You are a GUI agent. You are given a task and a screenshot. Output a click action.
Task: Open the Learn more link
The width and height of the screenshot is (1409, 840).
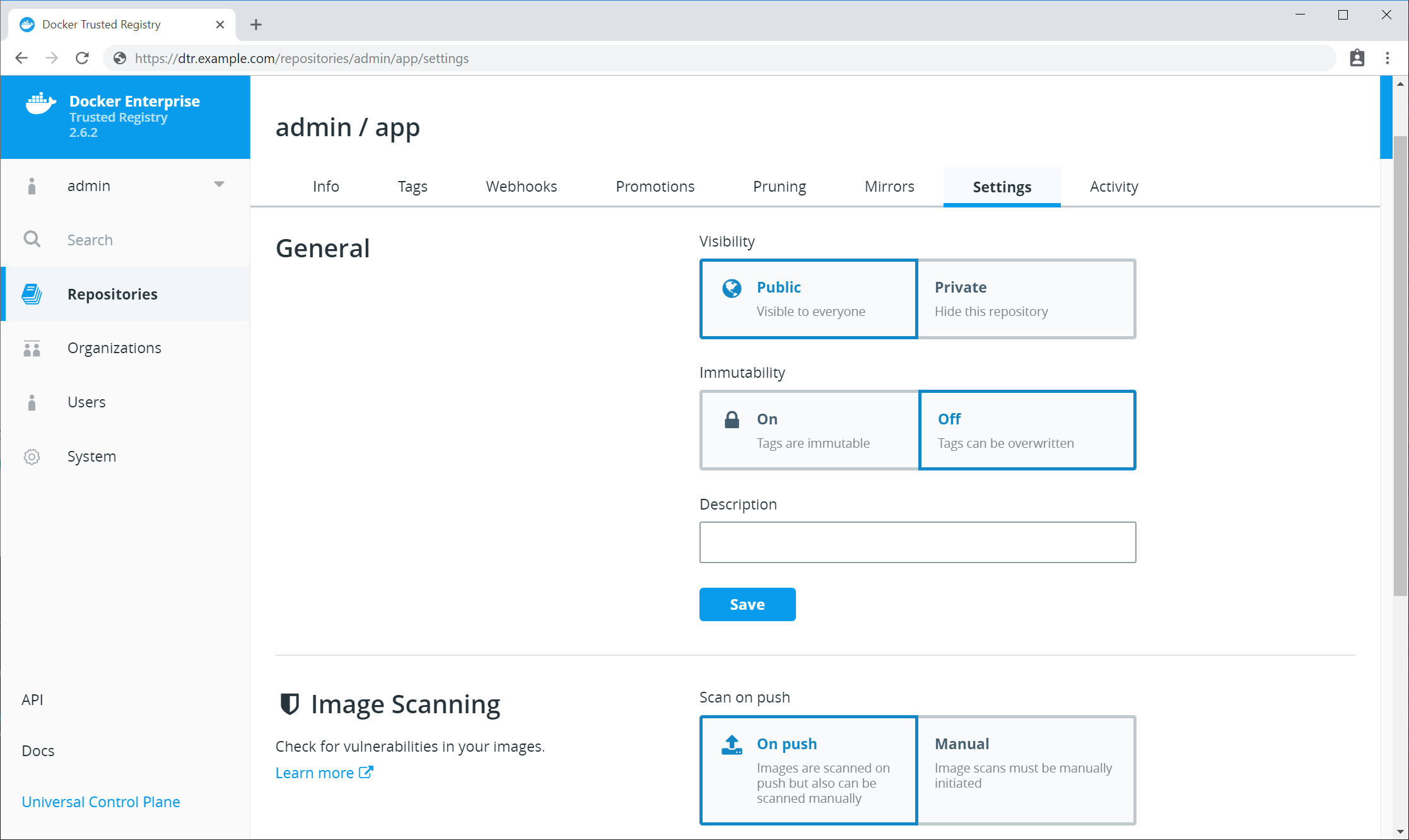tap(324, 773)
